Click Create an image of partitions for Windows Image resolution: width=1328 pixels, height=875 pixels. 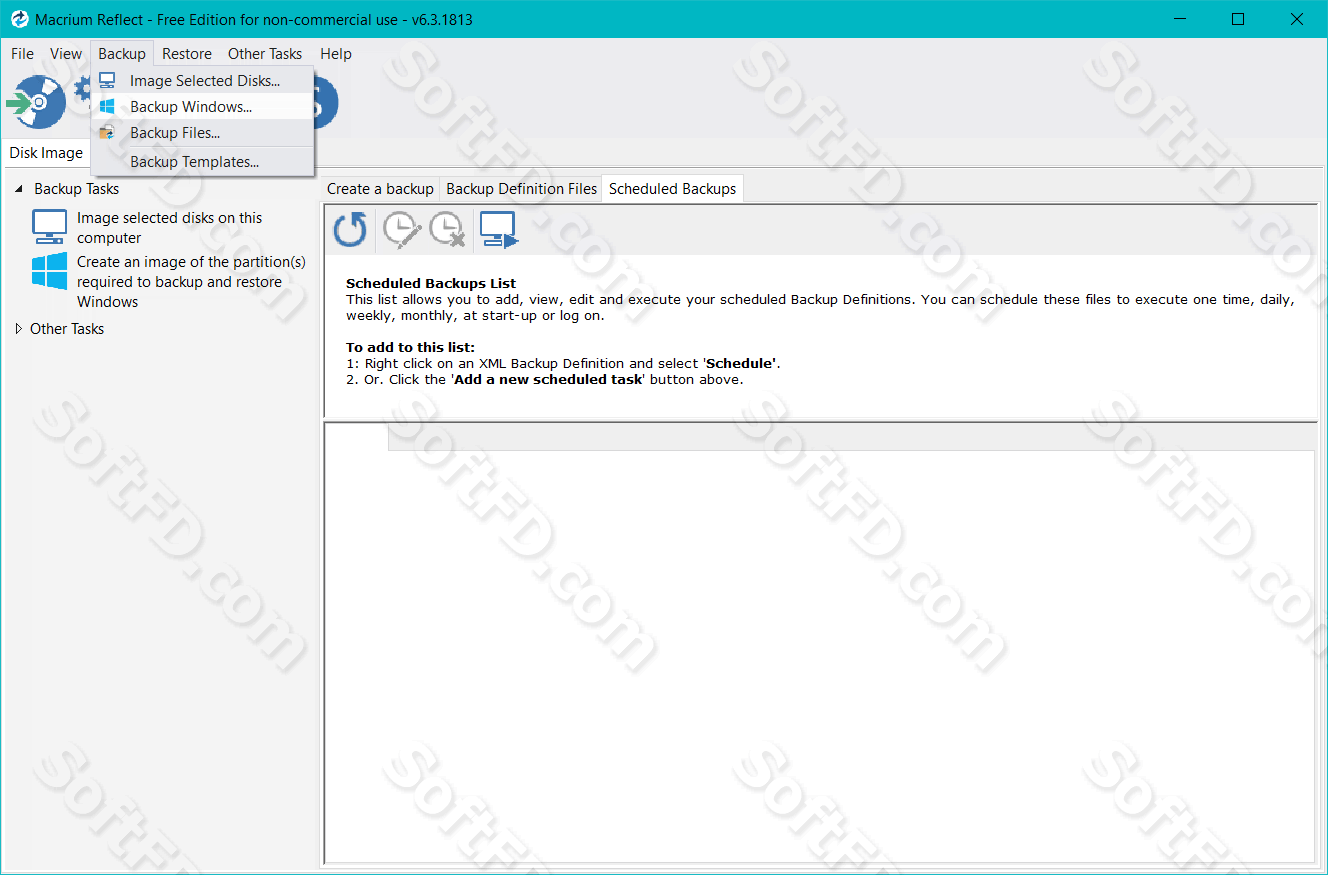point(191,282)
